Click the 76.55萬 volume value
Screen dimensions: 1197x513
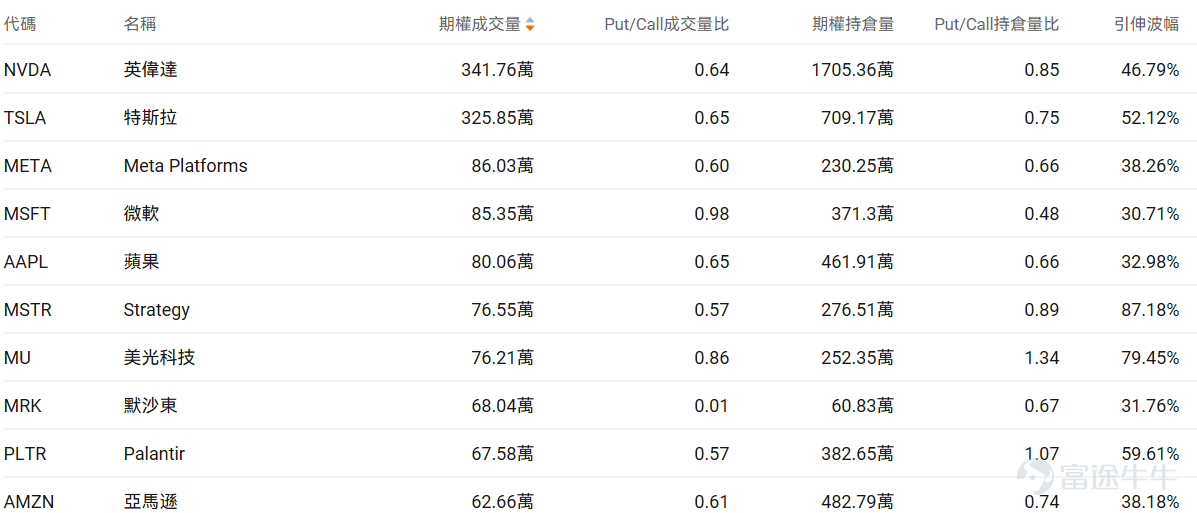tap(502, 311)
